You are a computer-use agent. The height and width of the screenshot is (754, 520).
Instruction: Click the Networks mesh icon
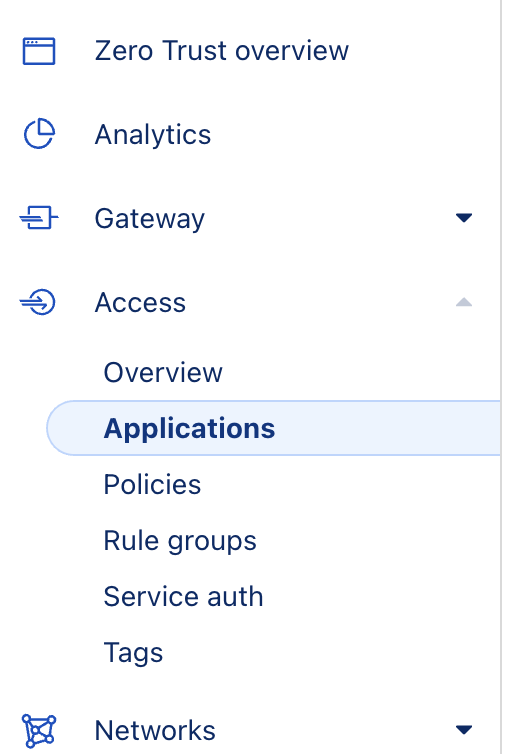(39, 731)
